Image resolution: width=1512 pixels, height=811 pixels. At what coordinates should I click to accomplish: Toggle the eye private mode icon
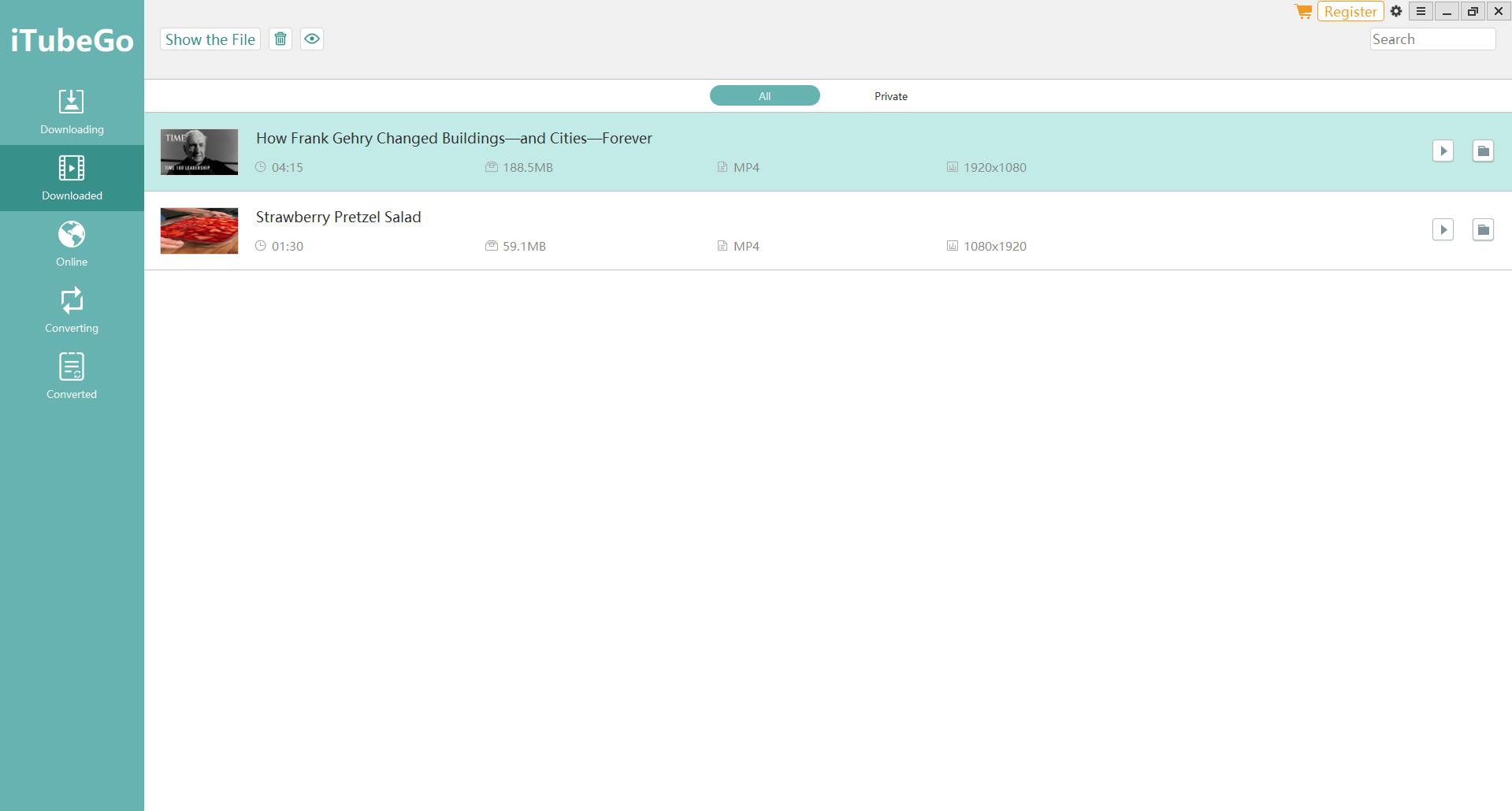click(x=312, y=39)
